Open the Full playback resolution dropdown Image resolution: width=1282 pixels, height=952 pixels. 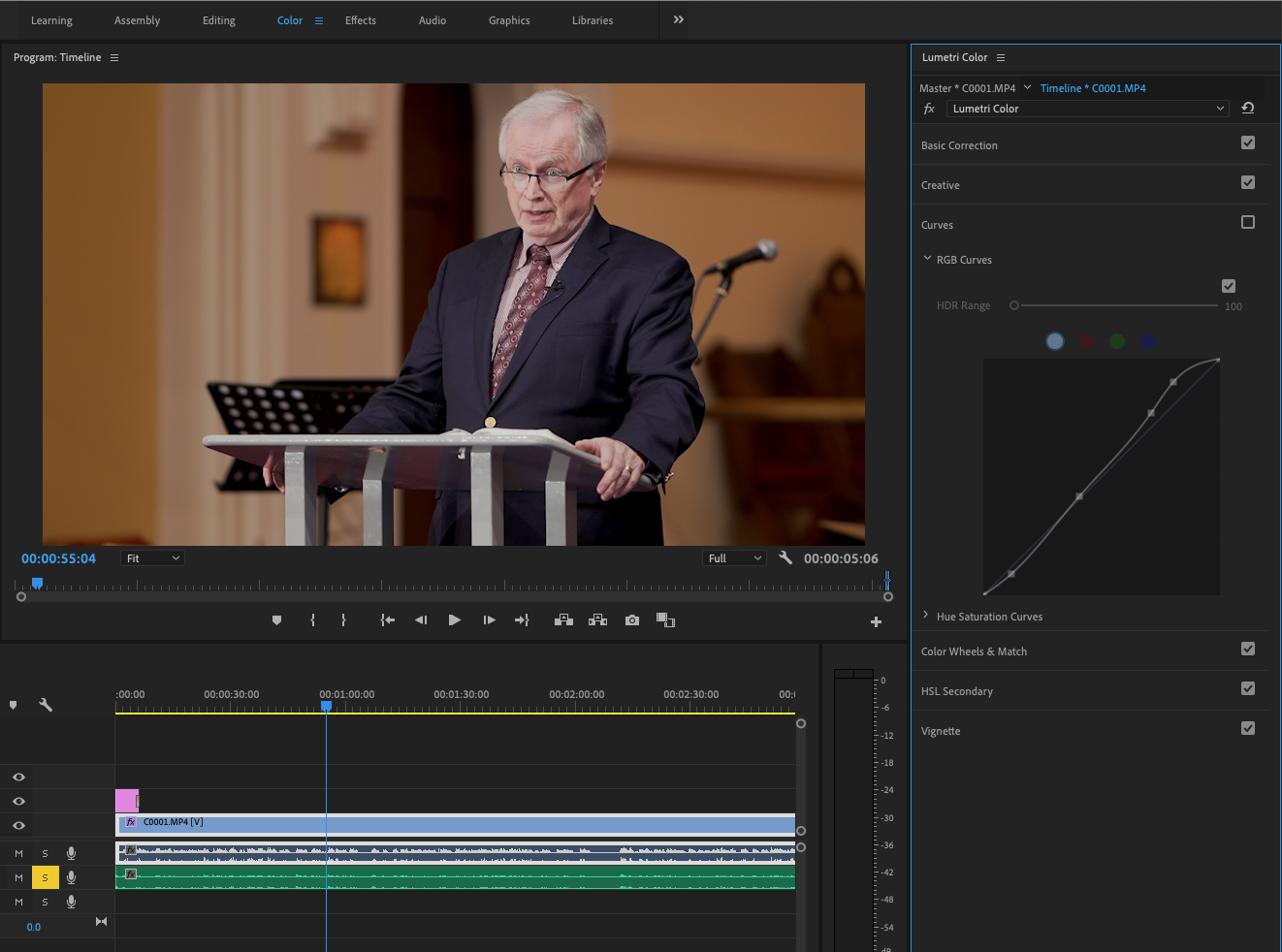pos(734,558)
